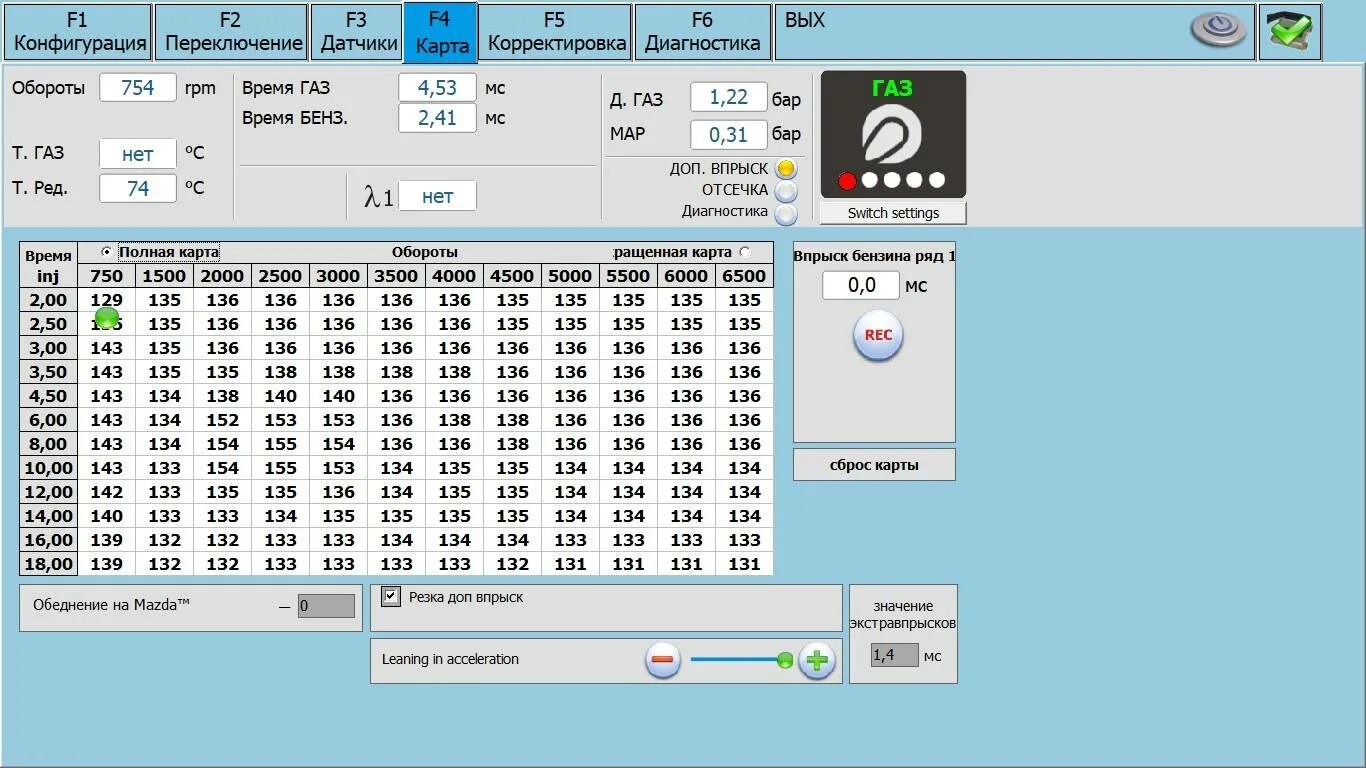Screen dimensions: 1366x768
Task: Open the F3 Датчики tab
Action: pos(357,32)
